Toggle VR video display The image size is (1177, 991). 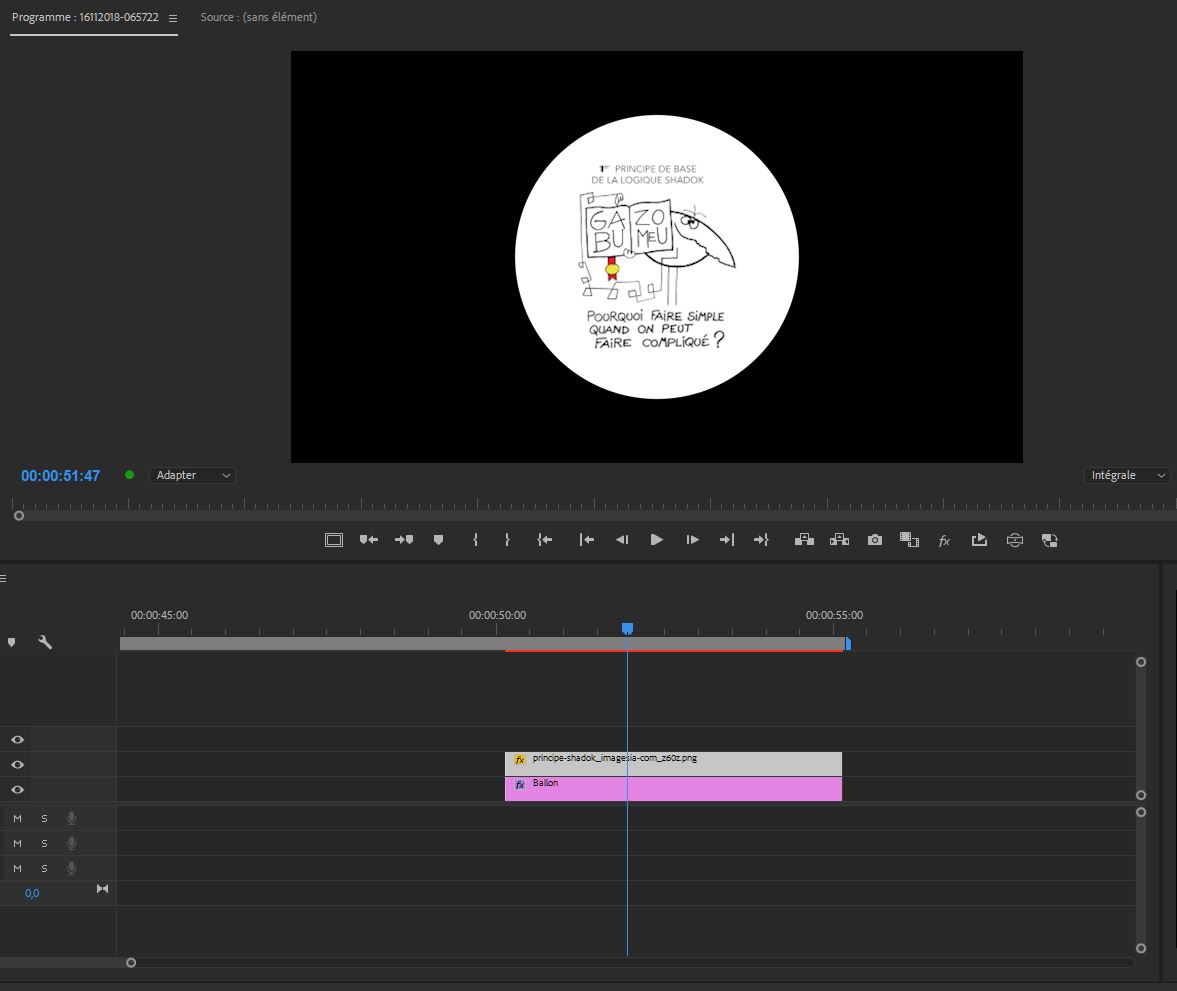pyautogui.click(x=1015, y=540)
